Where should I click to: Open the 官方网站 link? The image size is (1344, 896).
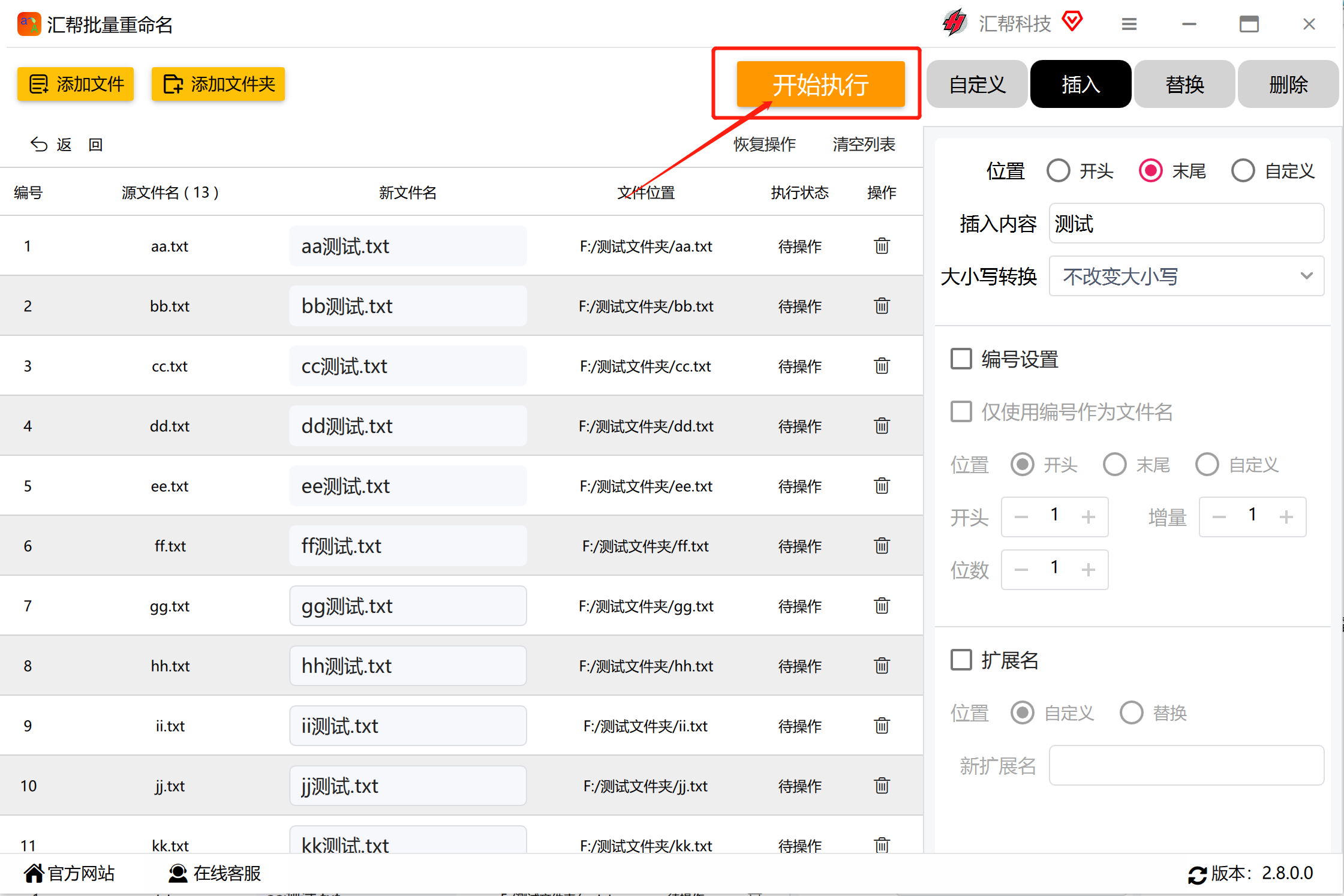(70, 873)
